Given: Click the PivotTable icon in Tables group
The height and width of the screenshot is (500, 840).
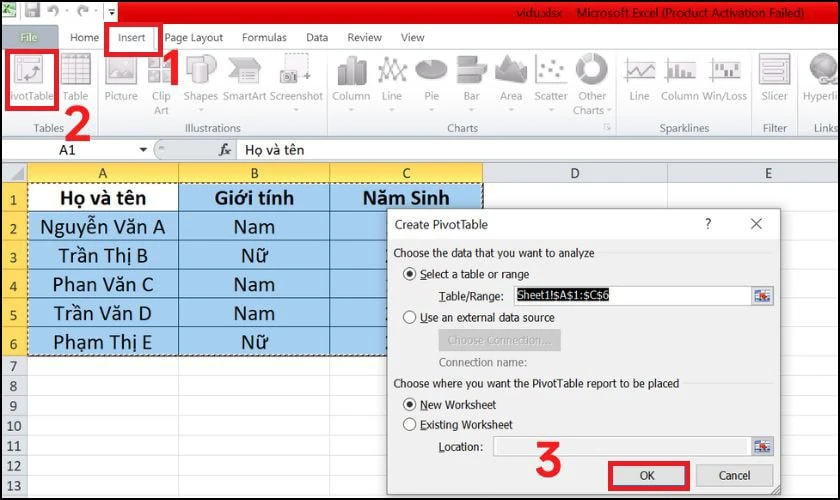Looking at the screenshot, I should 30,79.
